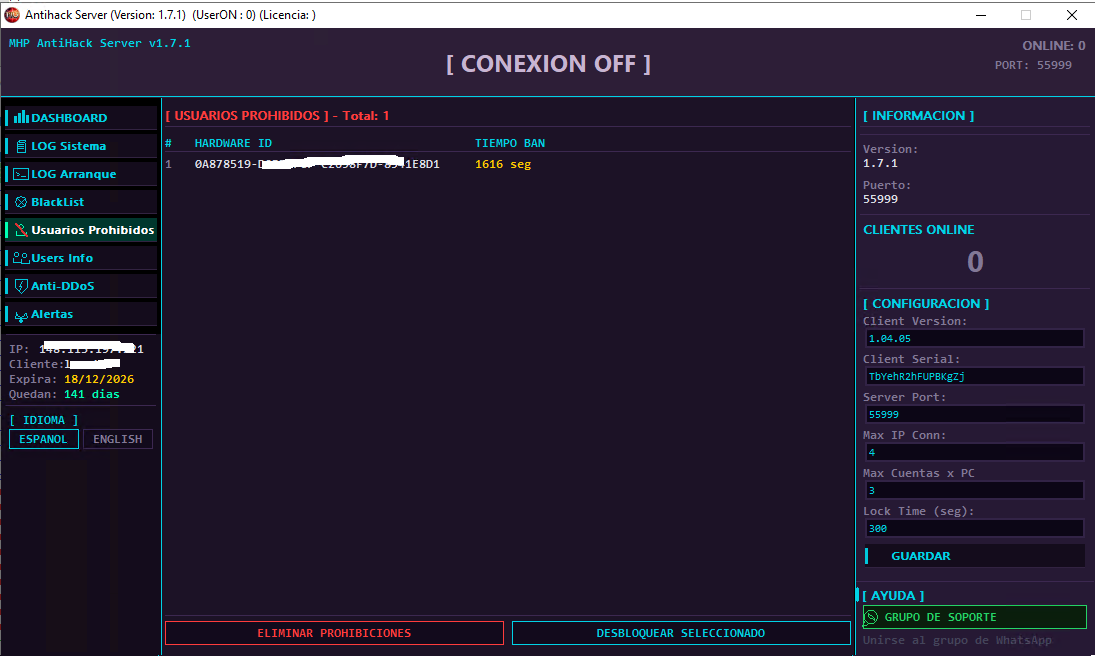
Task: Click the Antihack Server title bar app icon
Action: (x=12, y=15)
